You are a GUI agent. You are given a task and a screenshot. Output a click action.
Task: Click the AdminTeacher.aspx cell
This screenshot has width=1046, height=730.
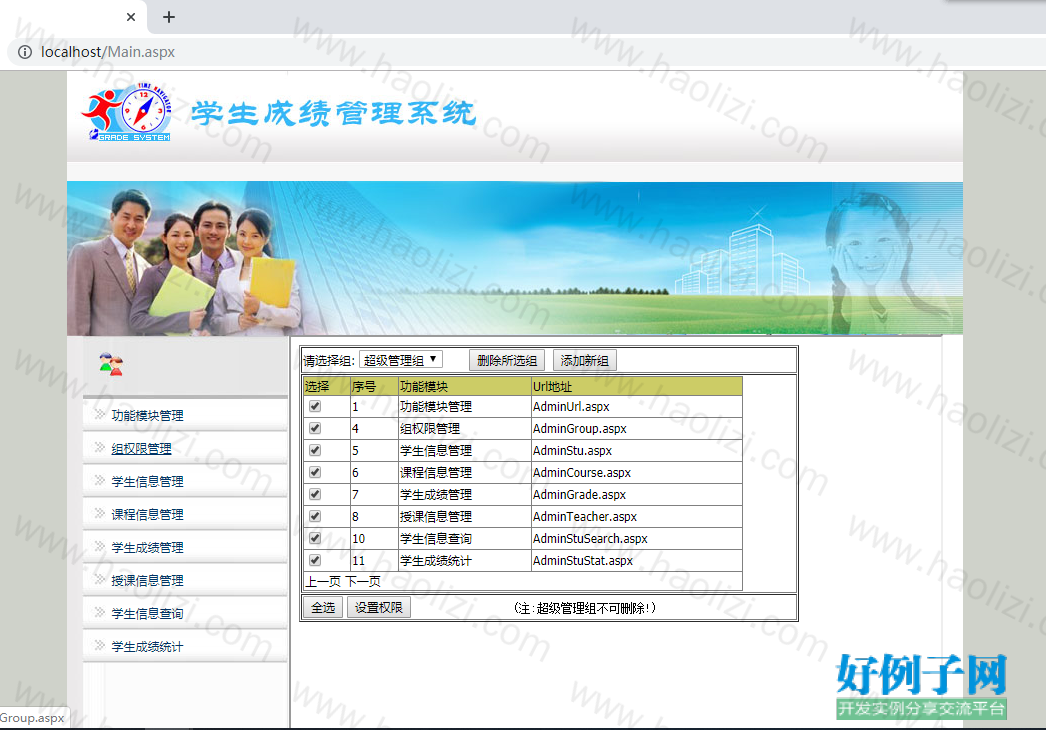point(636,516)
